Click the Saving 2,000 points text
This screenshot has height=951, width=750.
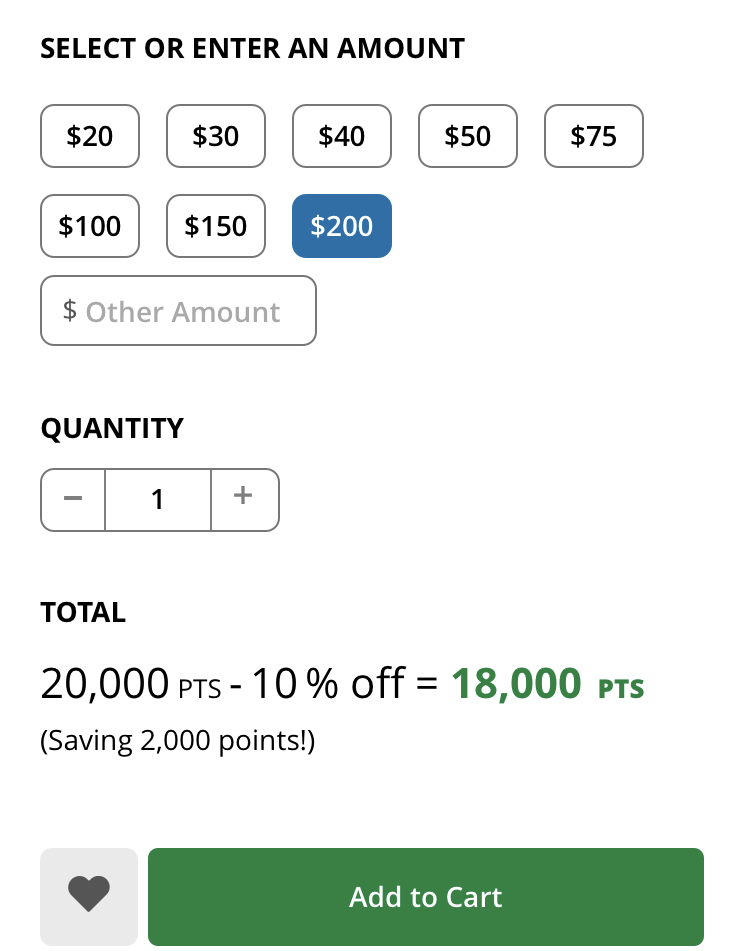(178, 741)
